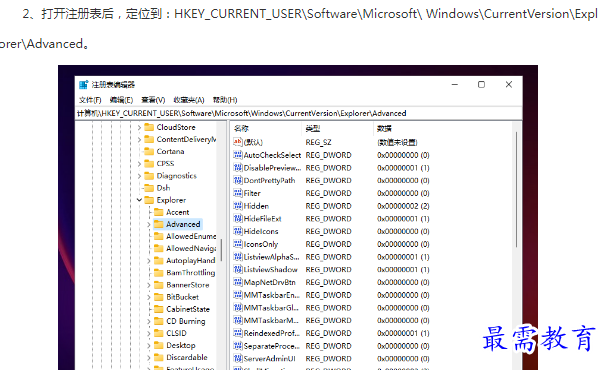Click the 名称 column header
The width and height of the screenshot is (604, 370).
[241, 129]
